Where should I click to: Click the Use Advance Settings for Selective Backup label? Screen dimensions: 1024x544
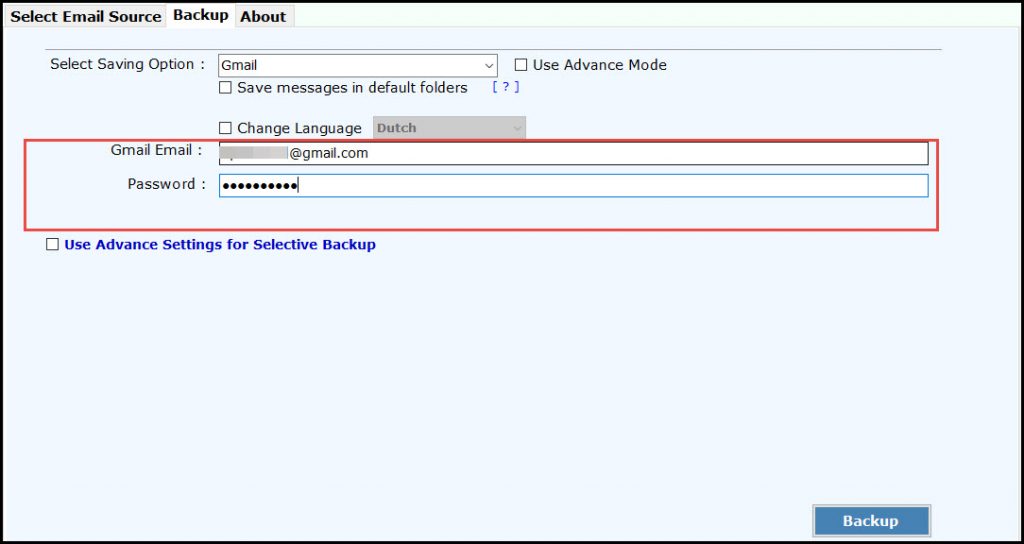[x=220, y=244]
